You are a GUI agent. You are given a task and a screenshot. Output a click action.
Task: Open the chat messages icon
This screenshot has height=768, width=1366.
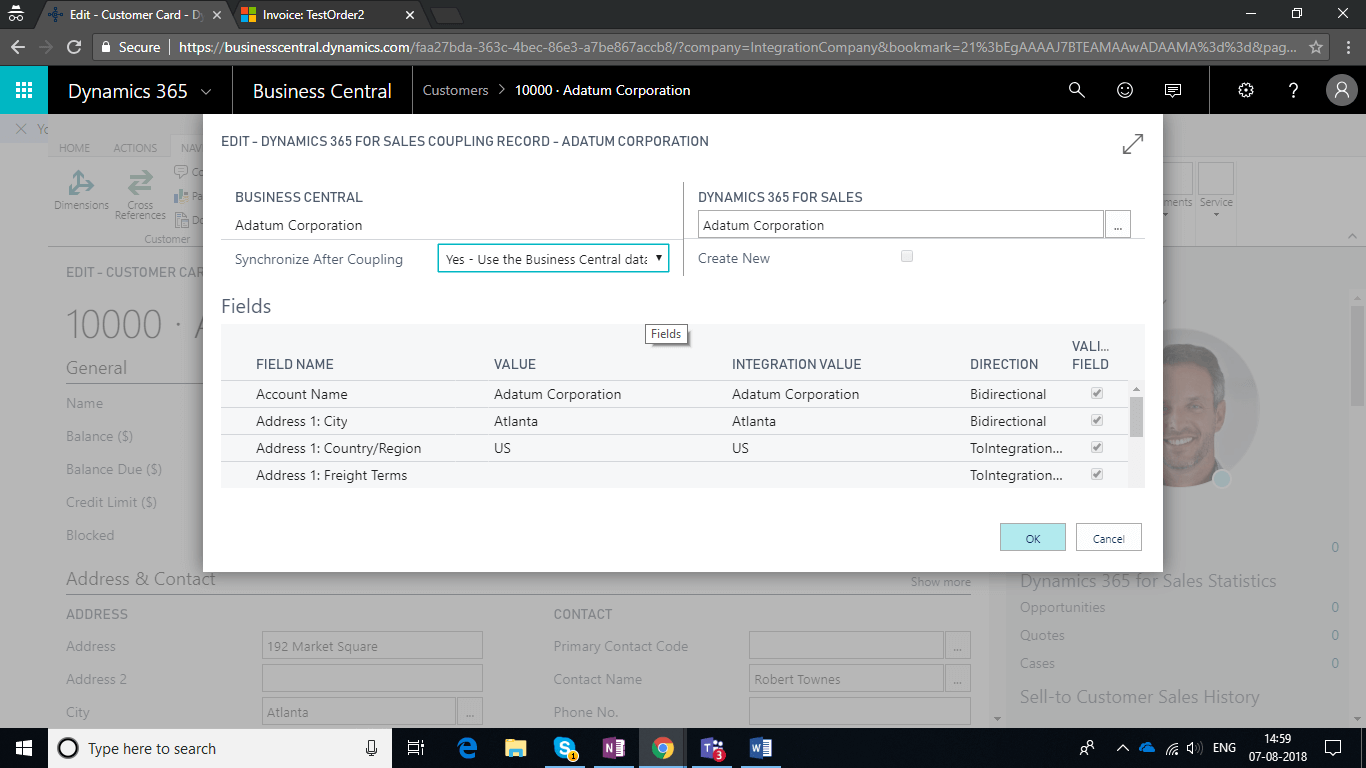(x=1173, y=90)
